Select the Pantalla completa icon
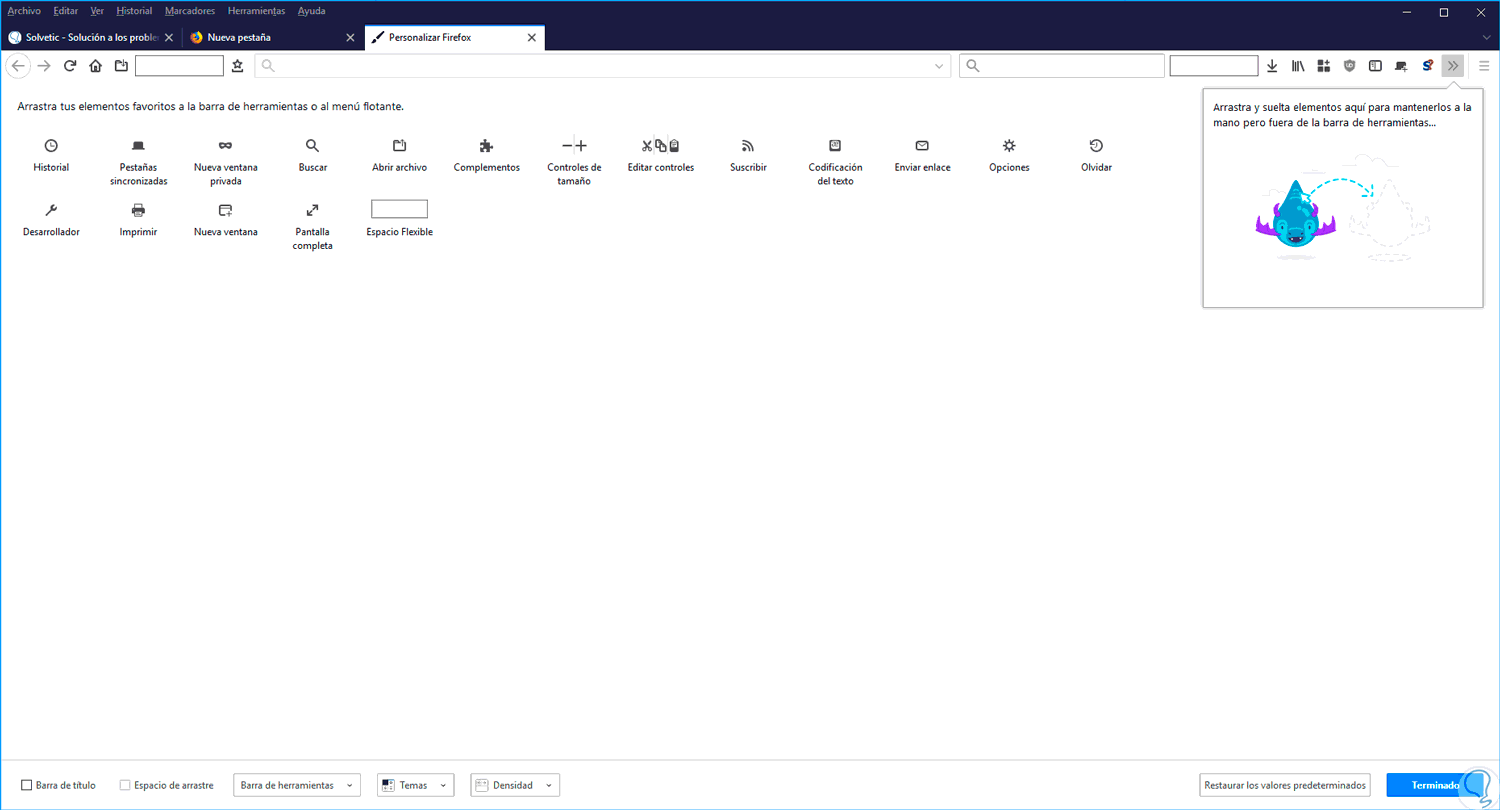 313,210
